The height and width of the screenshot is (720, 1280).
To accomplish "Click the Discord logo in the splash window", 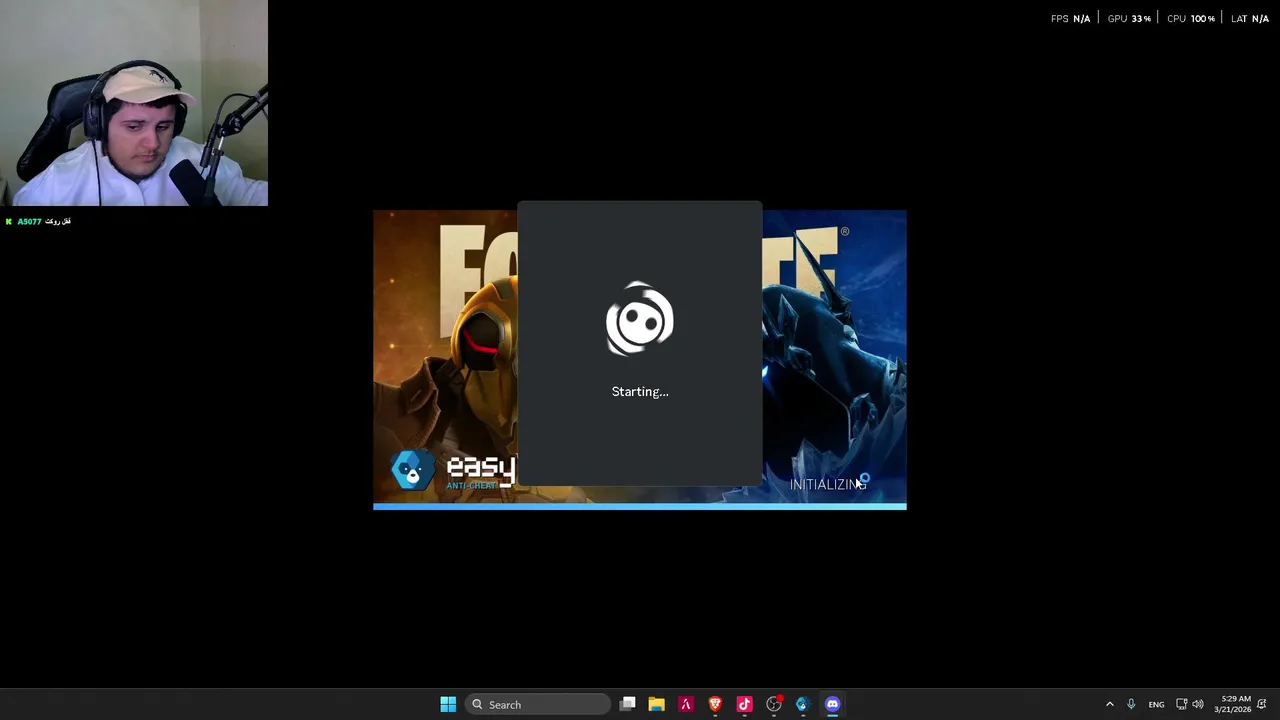I will point(640,320).
